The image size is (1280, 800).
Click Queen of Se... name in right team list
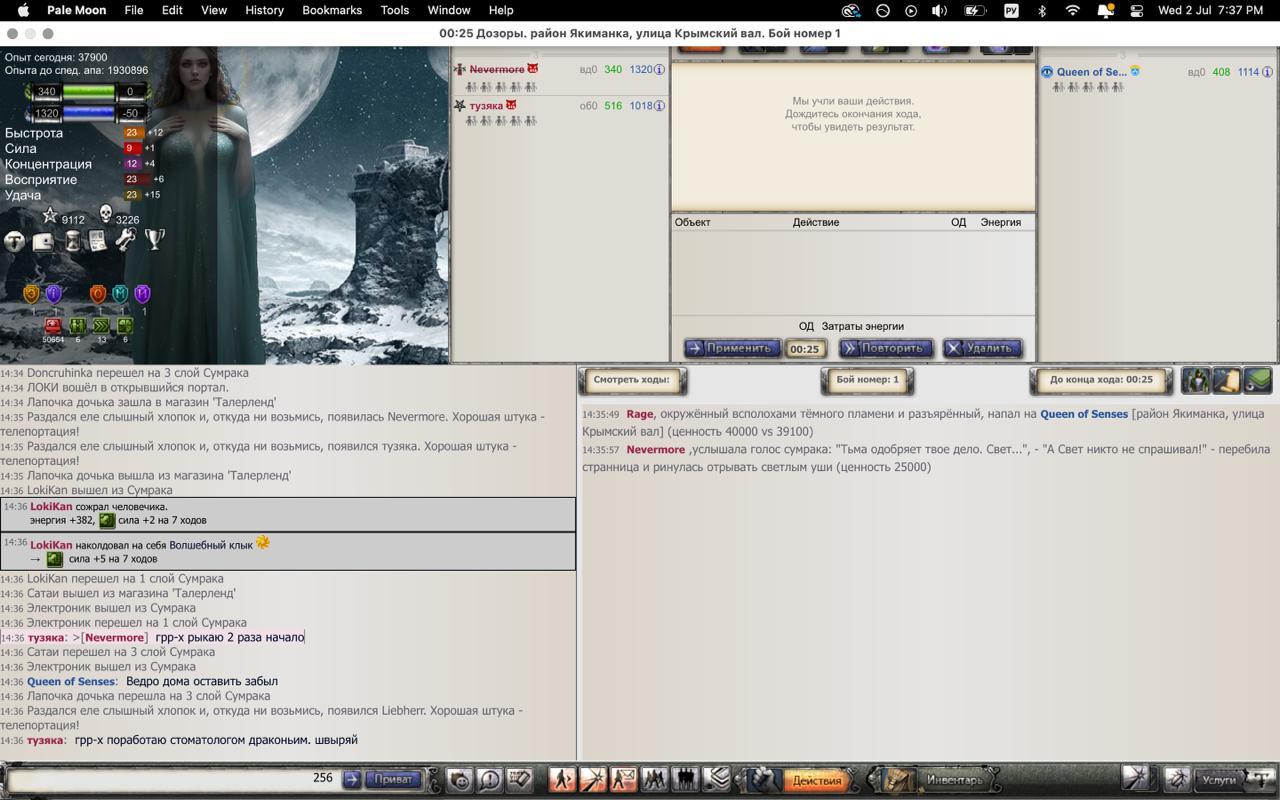(1091, 72)
